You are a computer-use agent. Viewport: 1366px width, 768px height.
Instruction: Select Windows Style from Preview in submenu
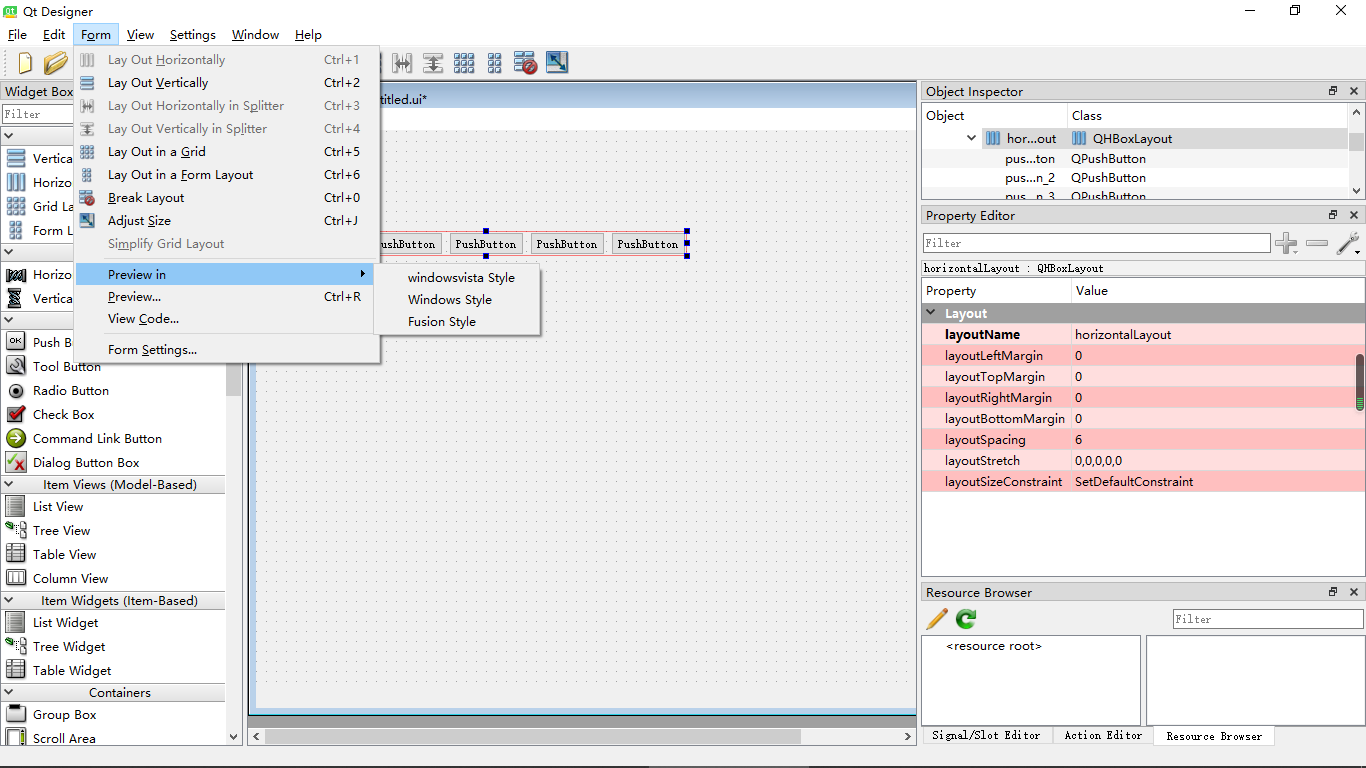click(x=450, y=299)
